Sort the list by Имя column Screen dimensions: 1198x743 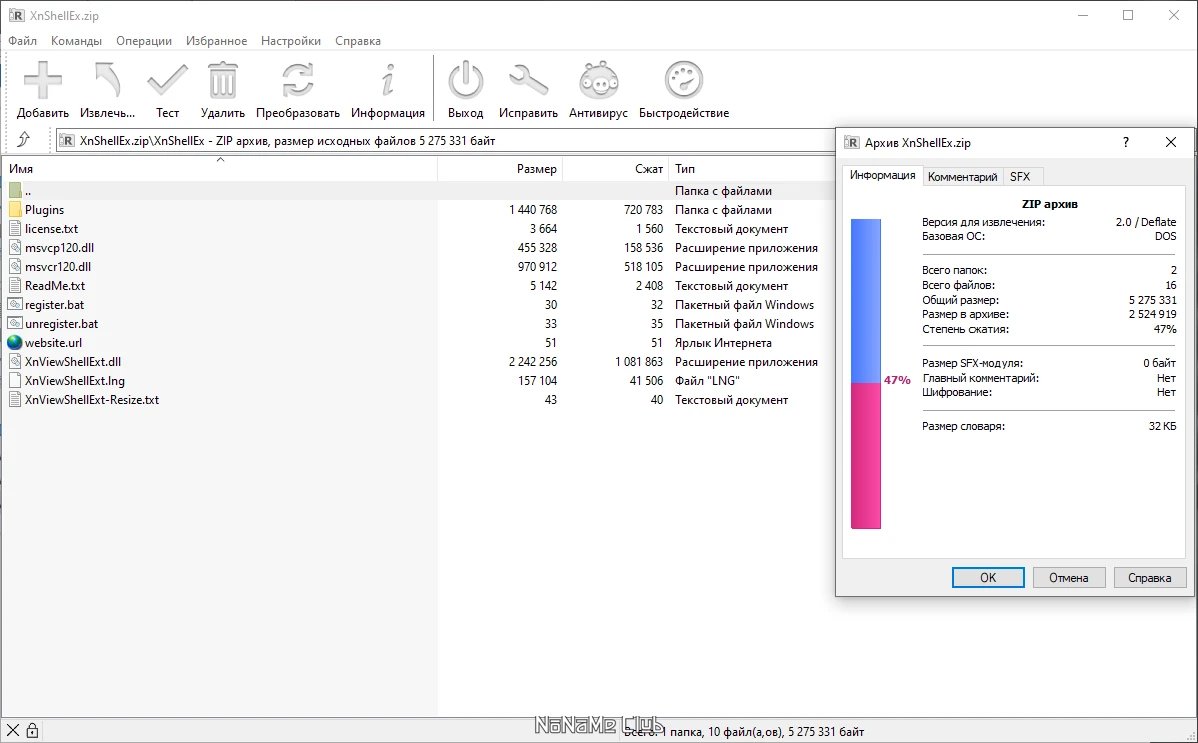pos(219,168)
